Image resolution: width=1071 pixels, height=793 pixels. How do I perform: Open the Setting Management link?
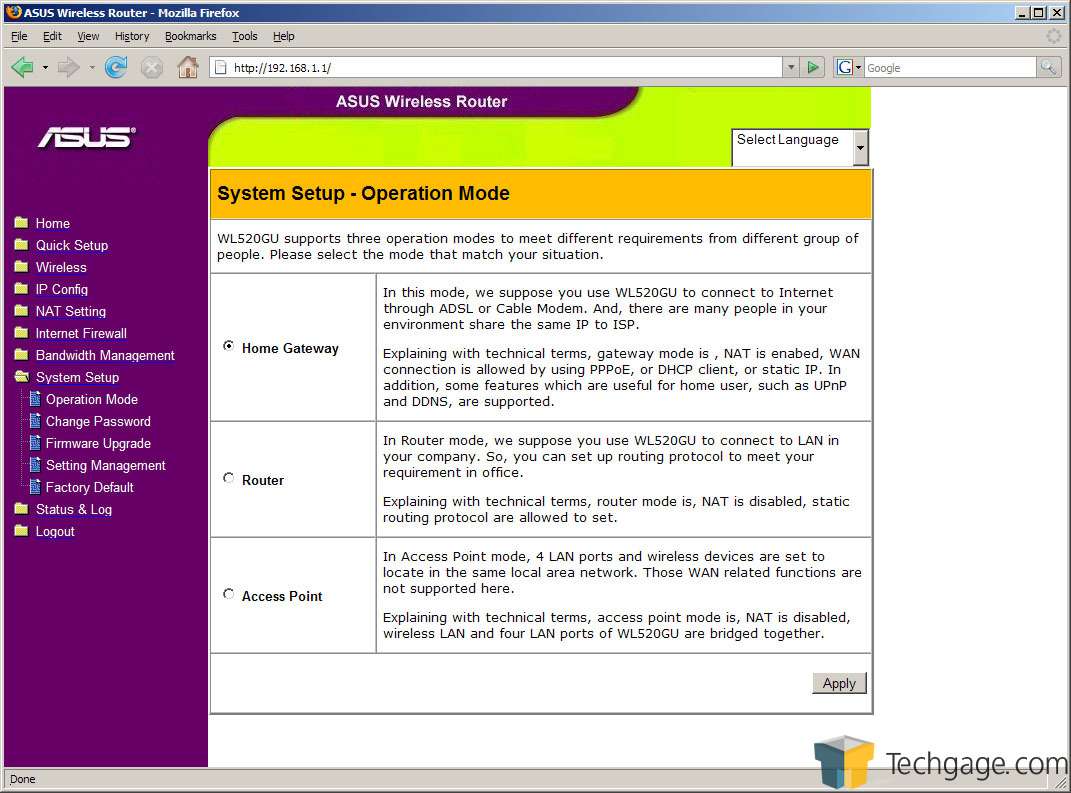tap(106, 465)
